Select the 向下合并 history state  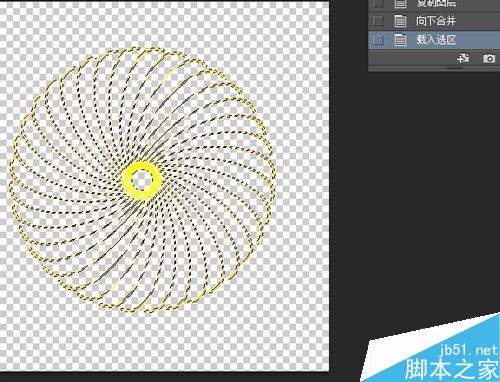click(434, 21)
